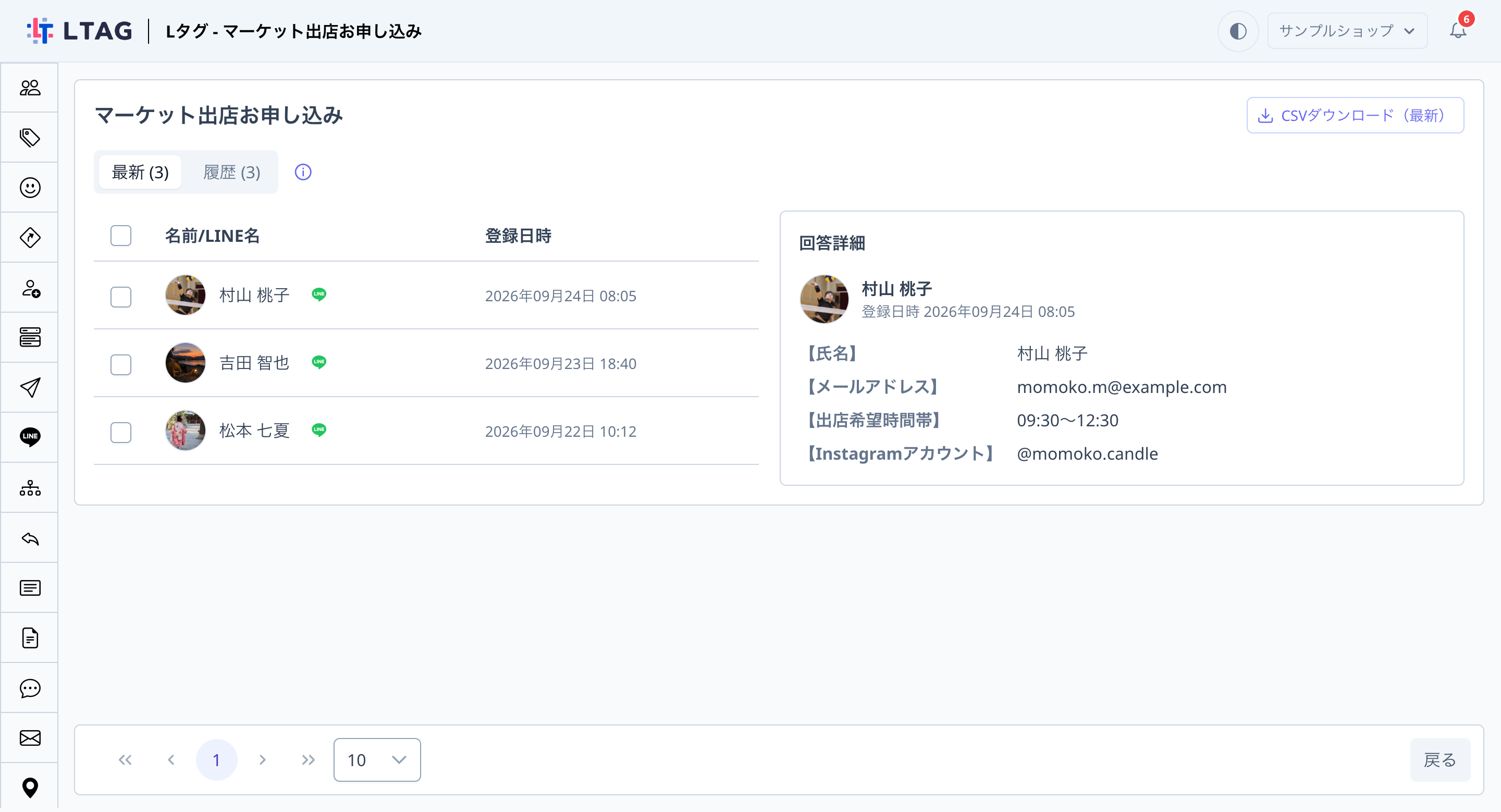Click the LINE bubble sidebar icon
The width and height of the screenshot is (1501, 812).
pos(30,437)
